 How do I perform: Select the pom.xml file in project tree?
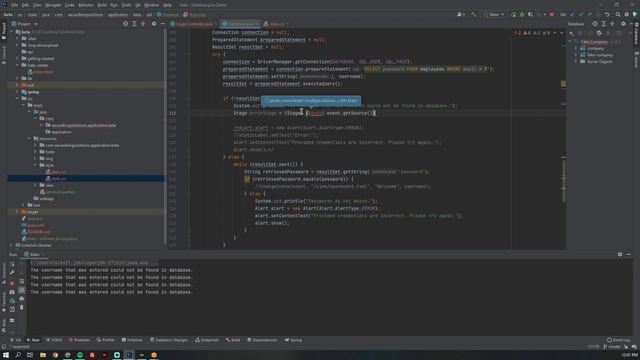pos(36,225)
